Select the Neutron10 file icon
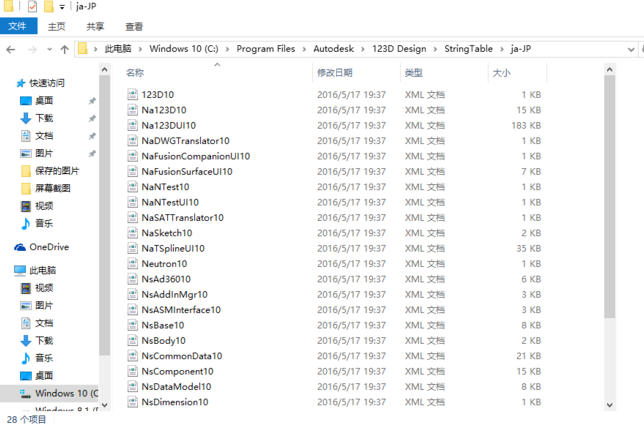This screenshot has height=426, width=644. click(x=132, y=264)
